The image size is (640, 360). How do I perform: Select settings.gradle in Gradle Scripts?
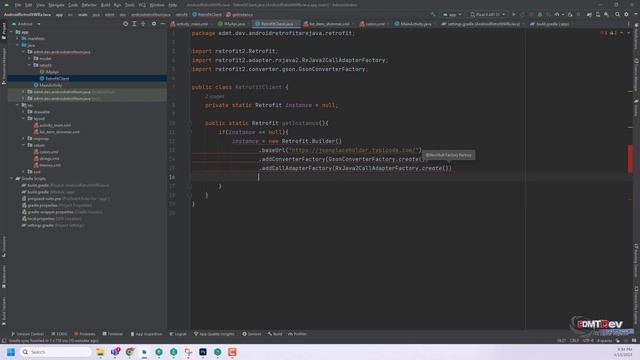tap(53, 225)
